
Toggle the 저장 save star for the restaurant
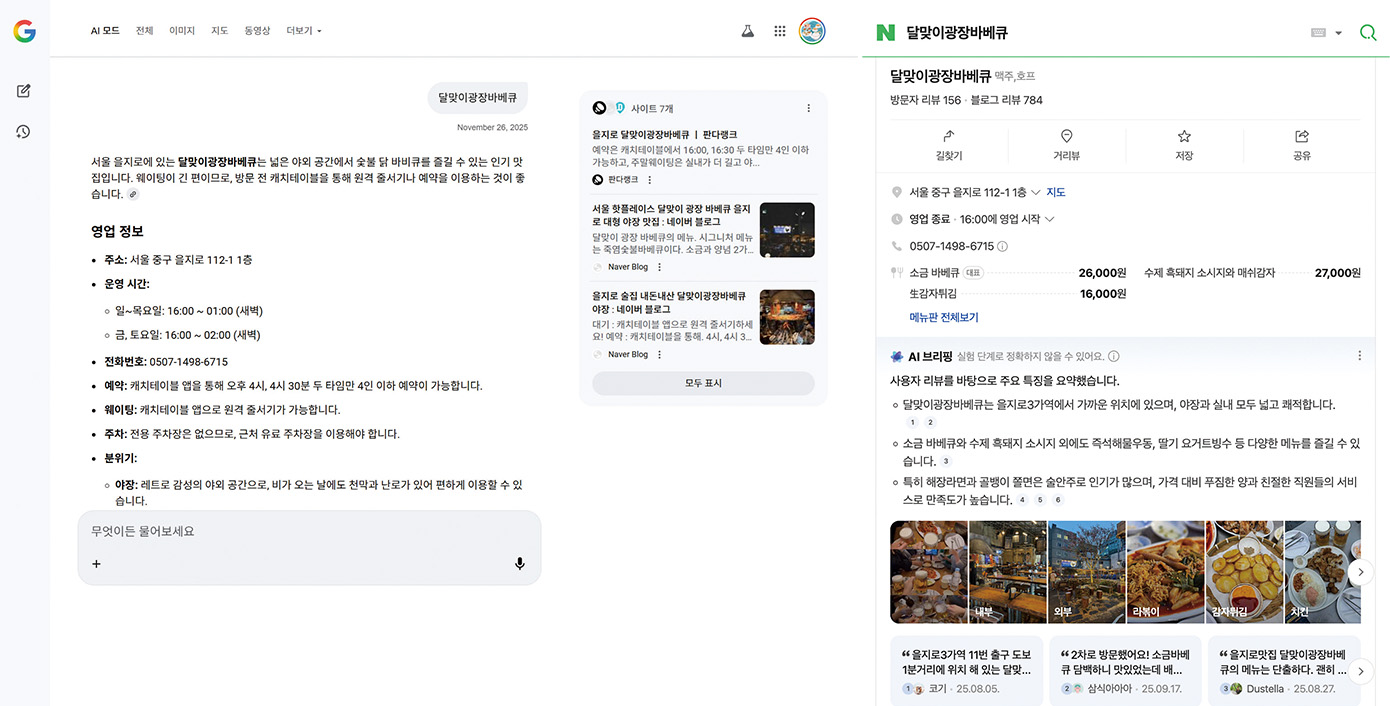[x=1183, y=141]
